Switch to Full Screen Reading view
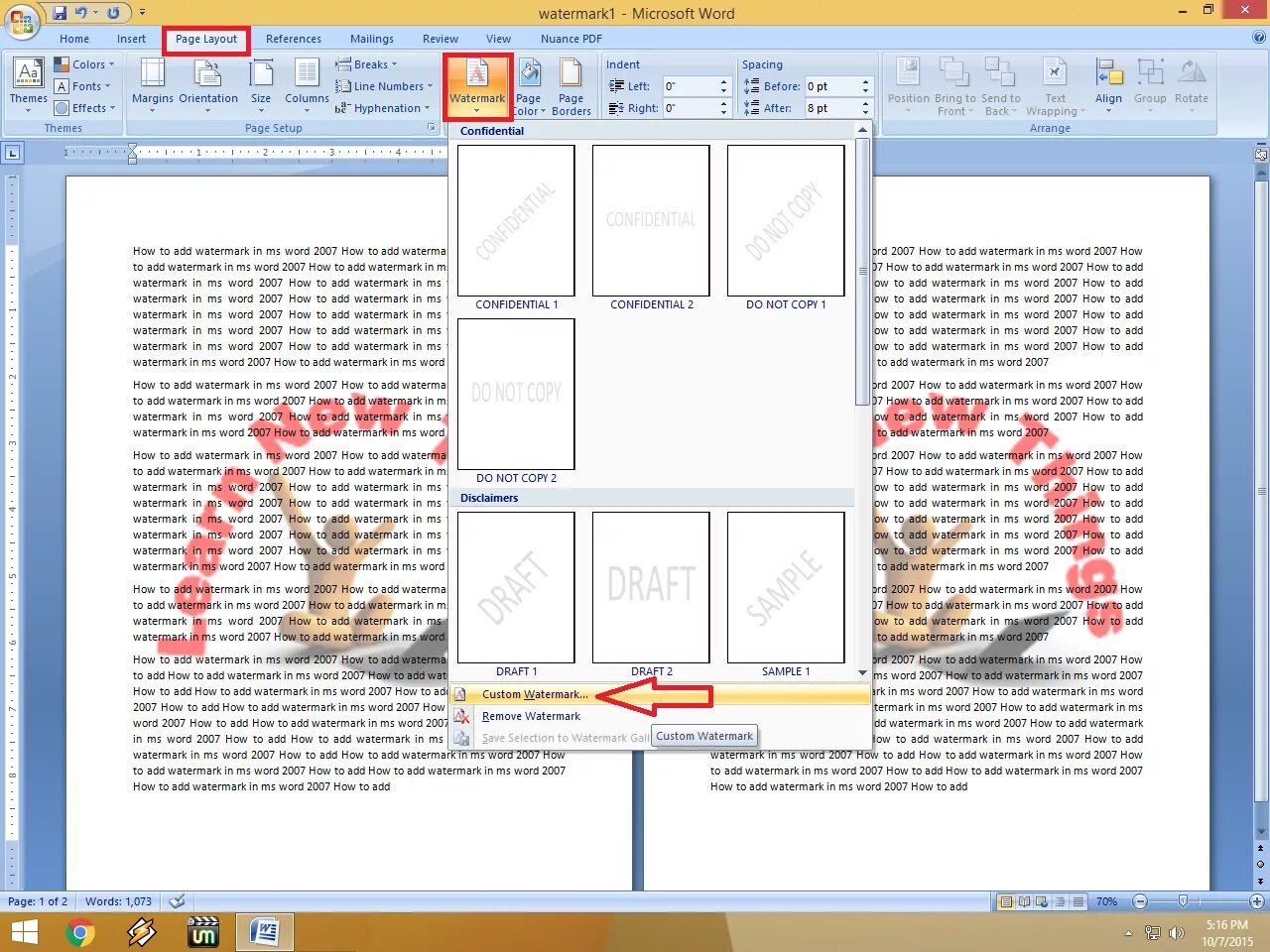 tap(1024, 901)
